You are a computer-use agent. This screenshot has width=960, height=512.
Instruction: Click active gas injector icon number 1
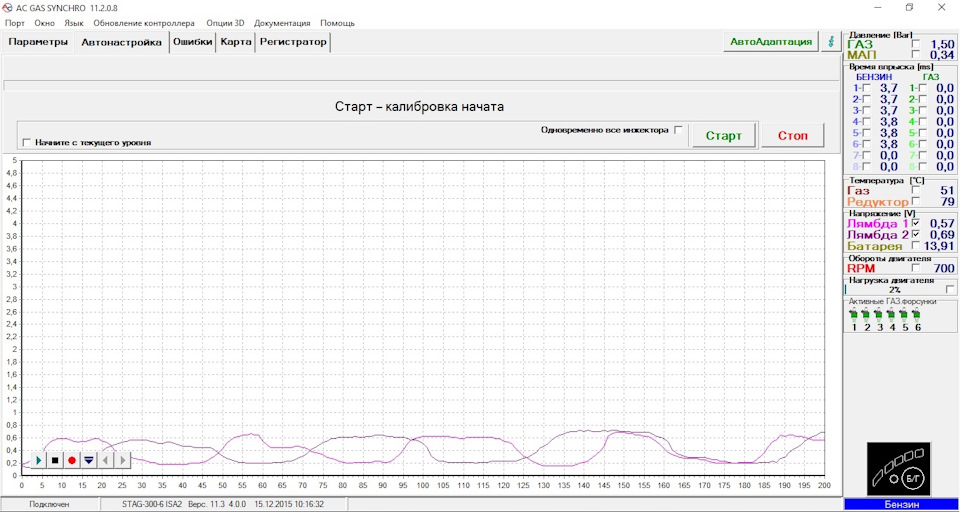point(854,316)
